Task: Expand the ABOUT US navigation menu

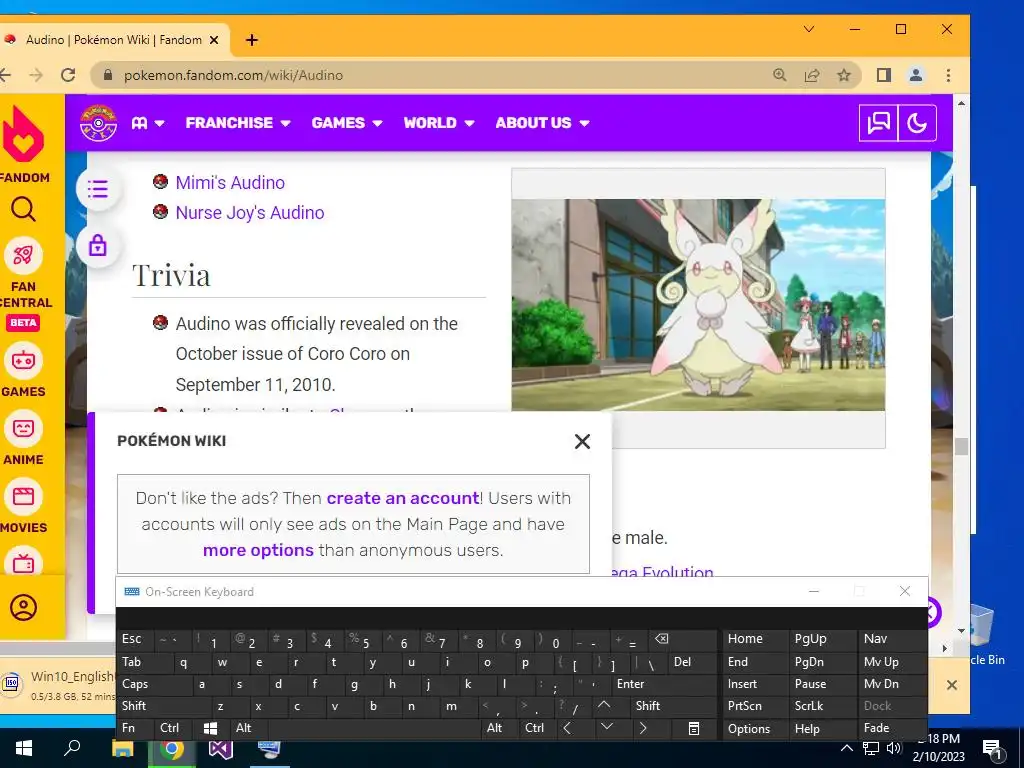Action: pos(542,123)
